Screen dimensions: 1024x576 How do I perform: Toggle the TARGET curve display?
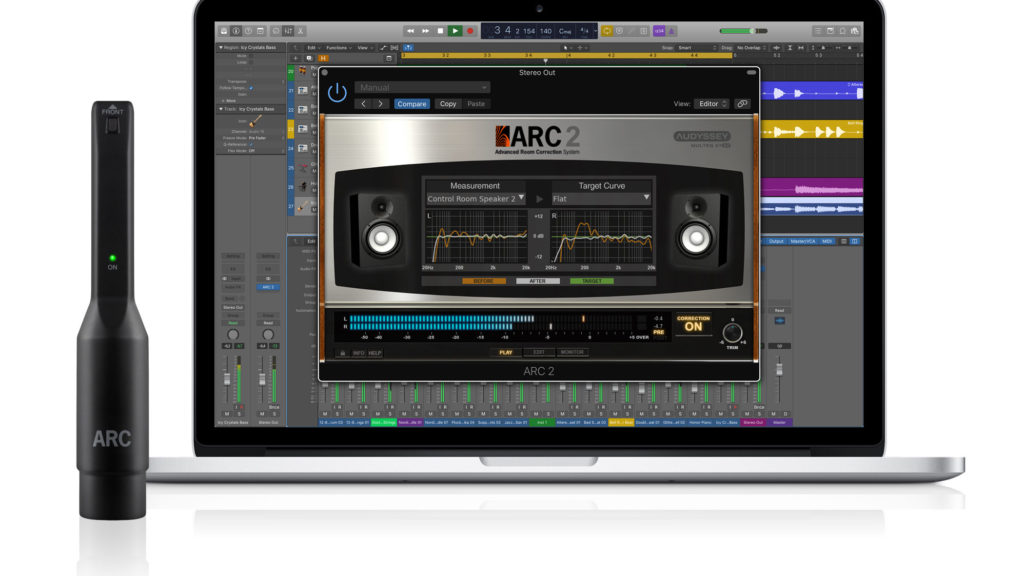(592, 281)
